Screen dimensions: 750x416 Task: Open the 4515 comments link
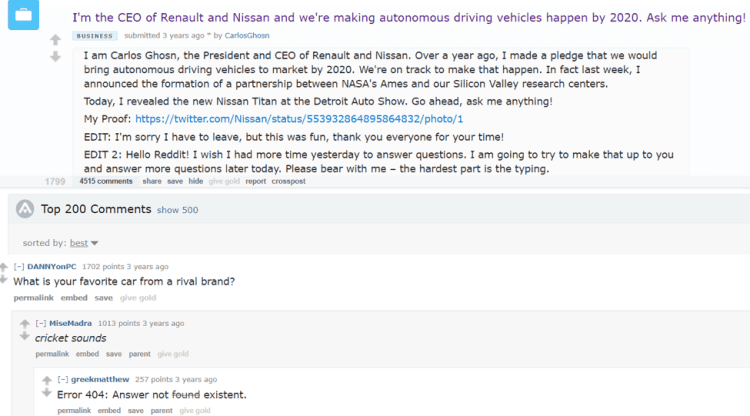pyautogui.click(x=106, y=181)
